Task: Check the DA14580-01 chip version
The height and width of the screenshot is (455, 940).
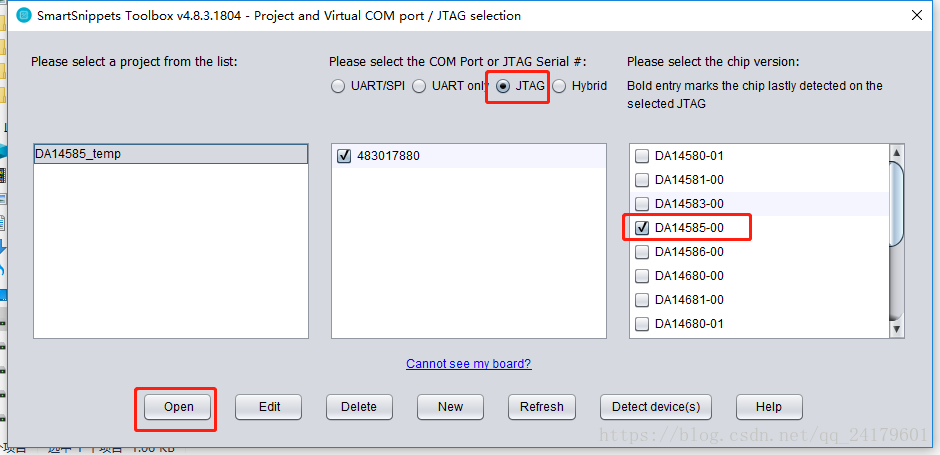Action: pyautogui.click(x=642, y=156)
